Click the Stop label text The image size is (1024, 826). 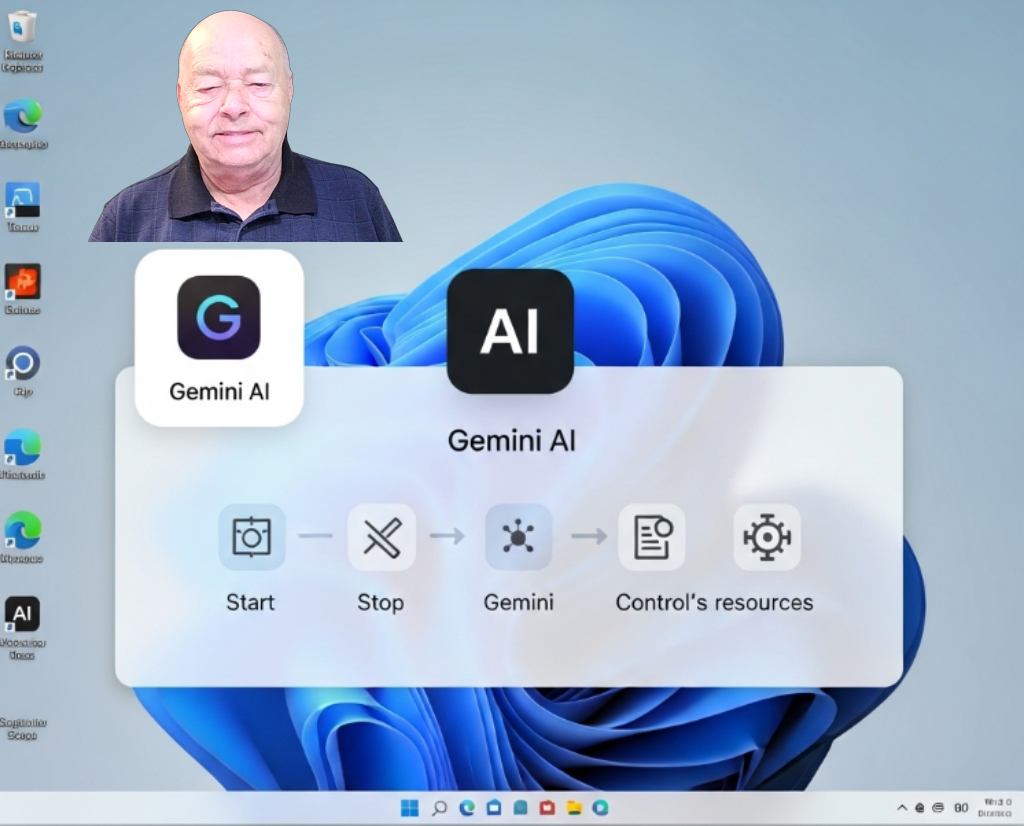(381, 602)
